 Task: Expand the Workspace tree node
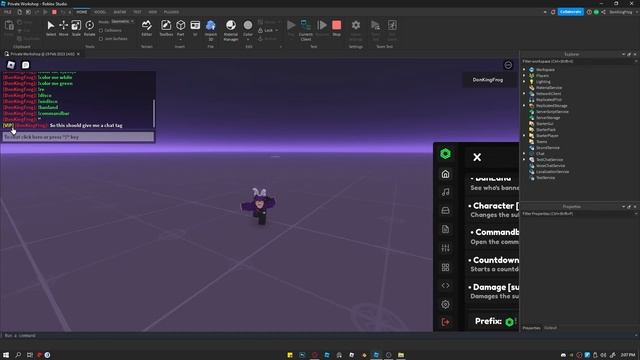tap(524, 70)
